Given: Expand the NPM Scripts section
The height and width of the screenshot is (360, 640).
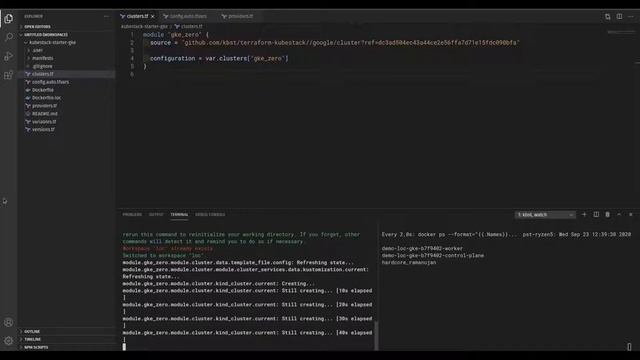Looking at the screenshot, I should tap(67, 347).
